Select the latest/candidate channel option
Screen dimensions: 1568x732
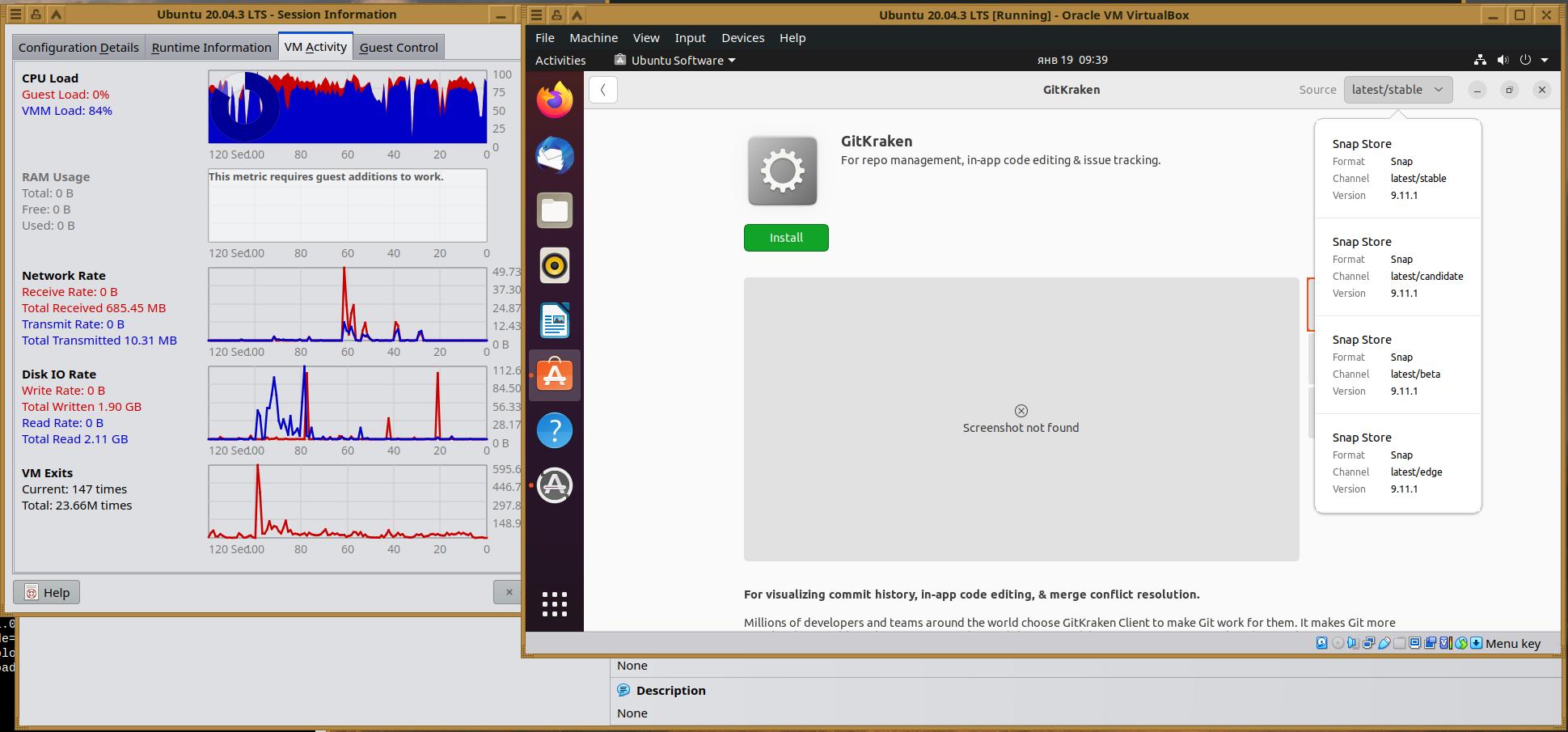pyautogui.click(x=1398, y=267)
